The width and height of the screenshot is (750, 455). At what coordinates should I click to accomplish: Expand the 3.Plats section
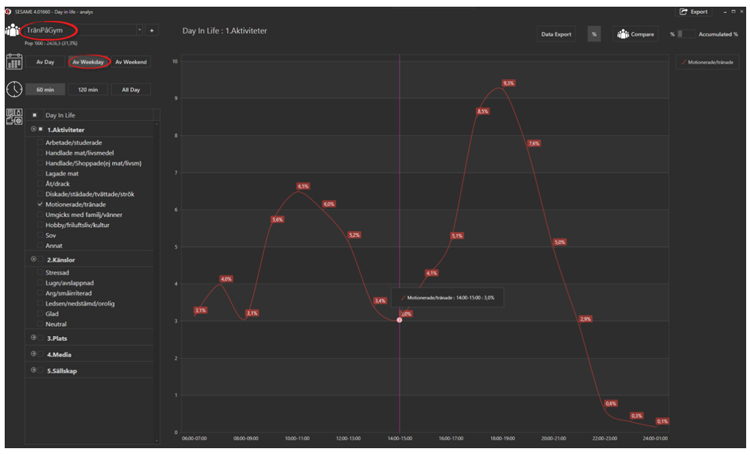34,338
